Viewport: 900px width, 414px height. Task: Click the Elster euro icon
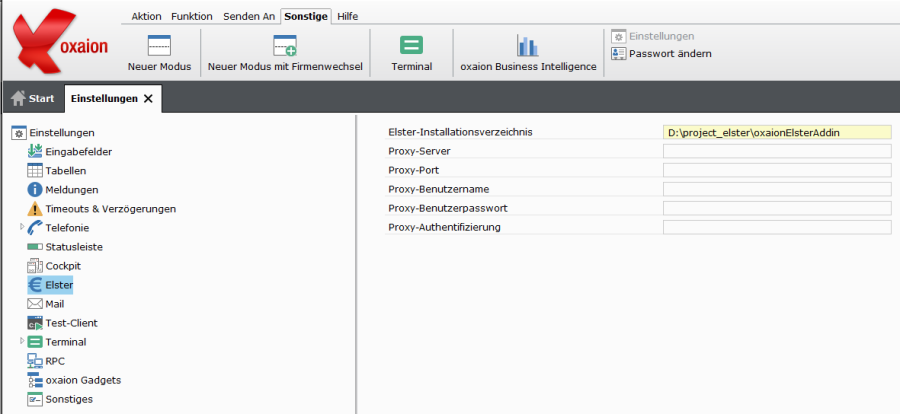click(x=35, y=285)
